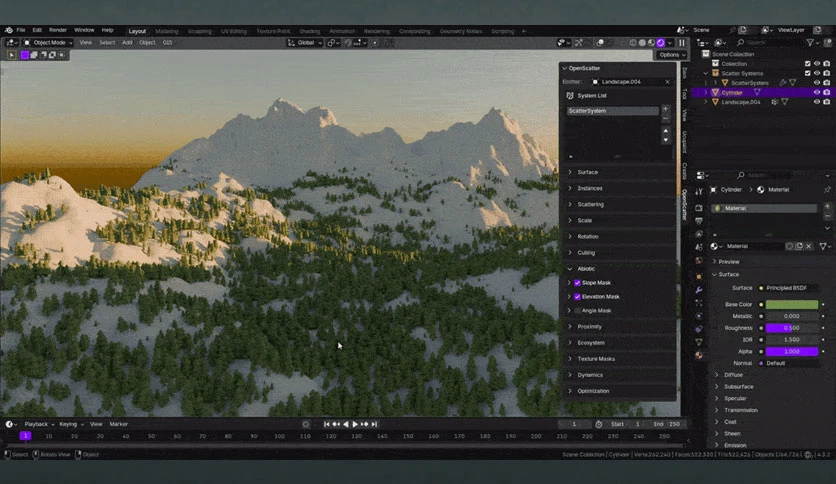This screenshot has width=836, height=484.
Task: Disable the Elevation Mask checkbox
Action: tap(577, 297)
